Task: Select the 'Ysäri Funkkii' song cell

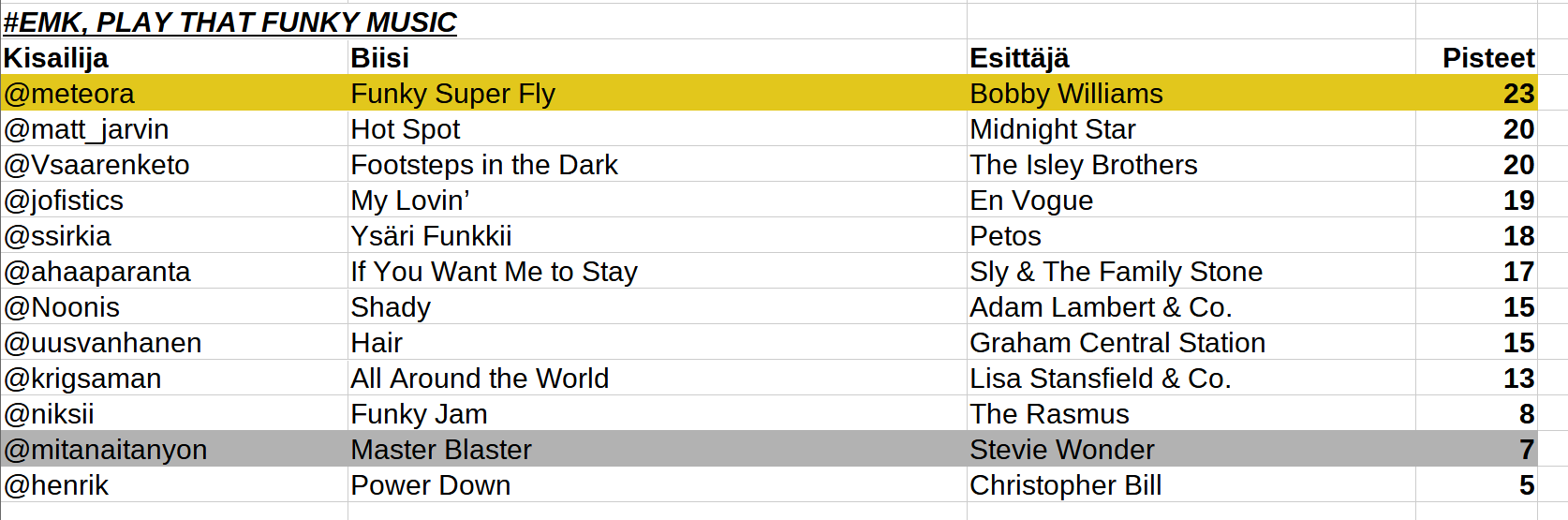Action: point(431,236)
